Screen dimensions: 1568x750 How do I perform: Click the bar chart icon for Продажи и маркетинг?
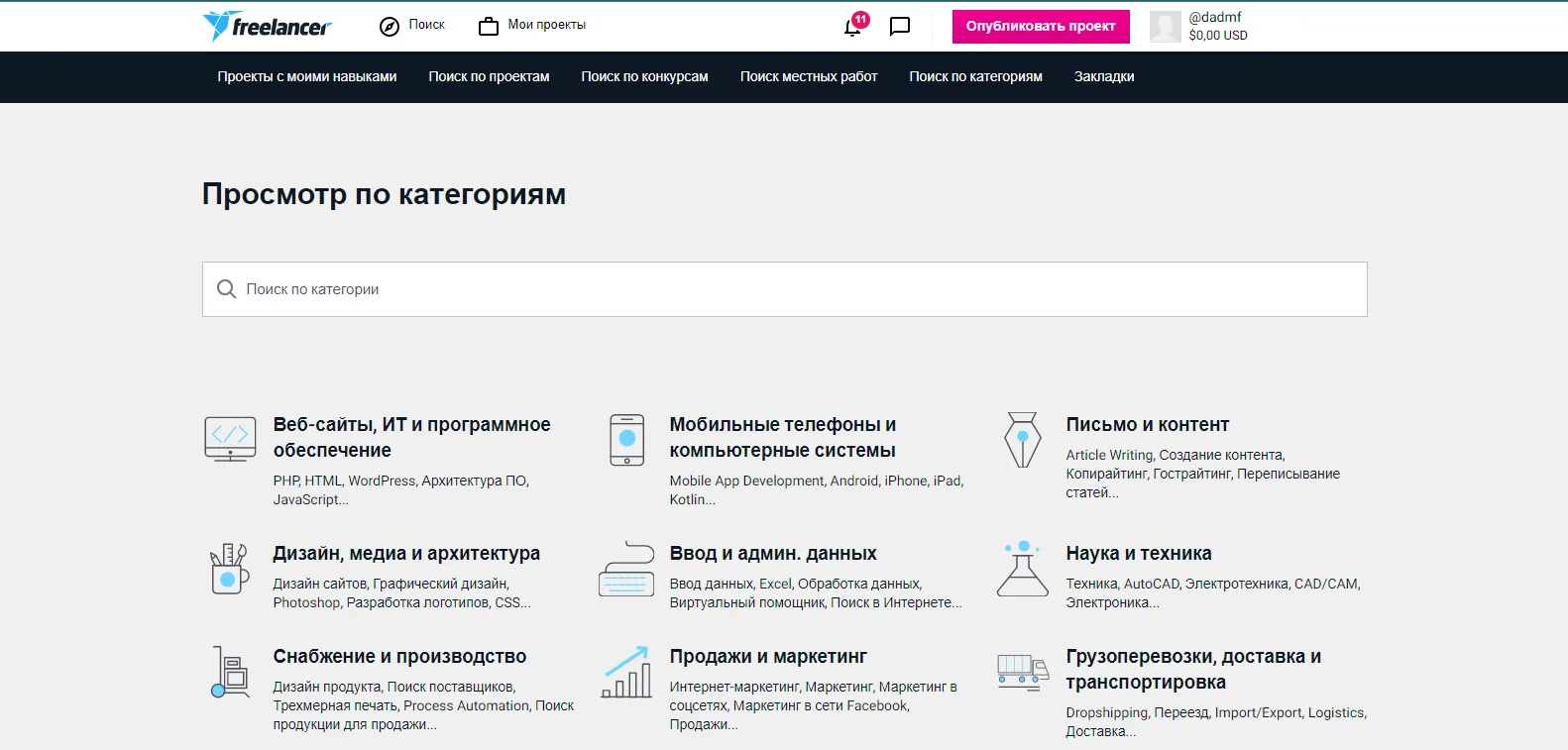point(627,672)
